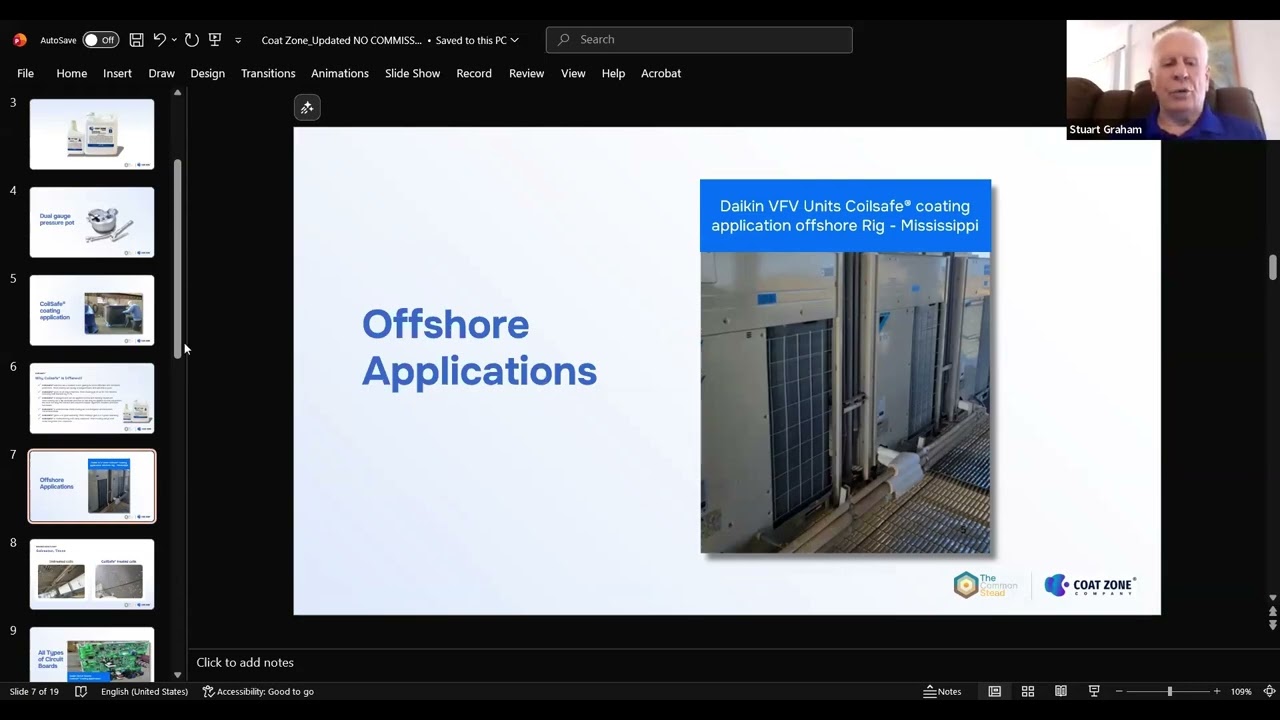Open the Transitions tab

tap(268, 73)
